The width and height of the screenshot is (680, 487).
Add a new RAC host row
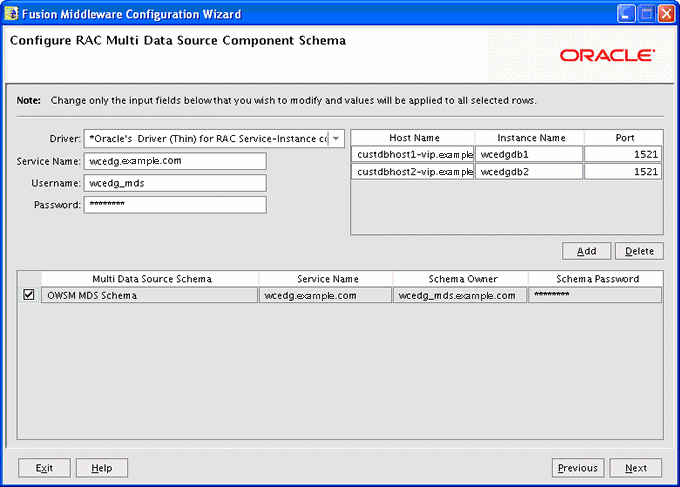tap(586, 251)
